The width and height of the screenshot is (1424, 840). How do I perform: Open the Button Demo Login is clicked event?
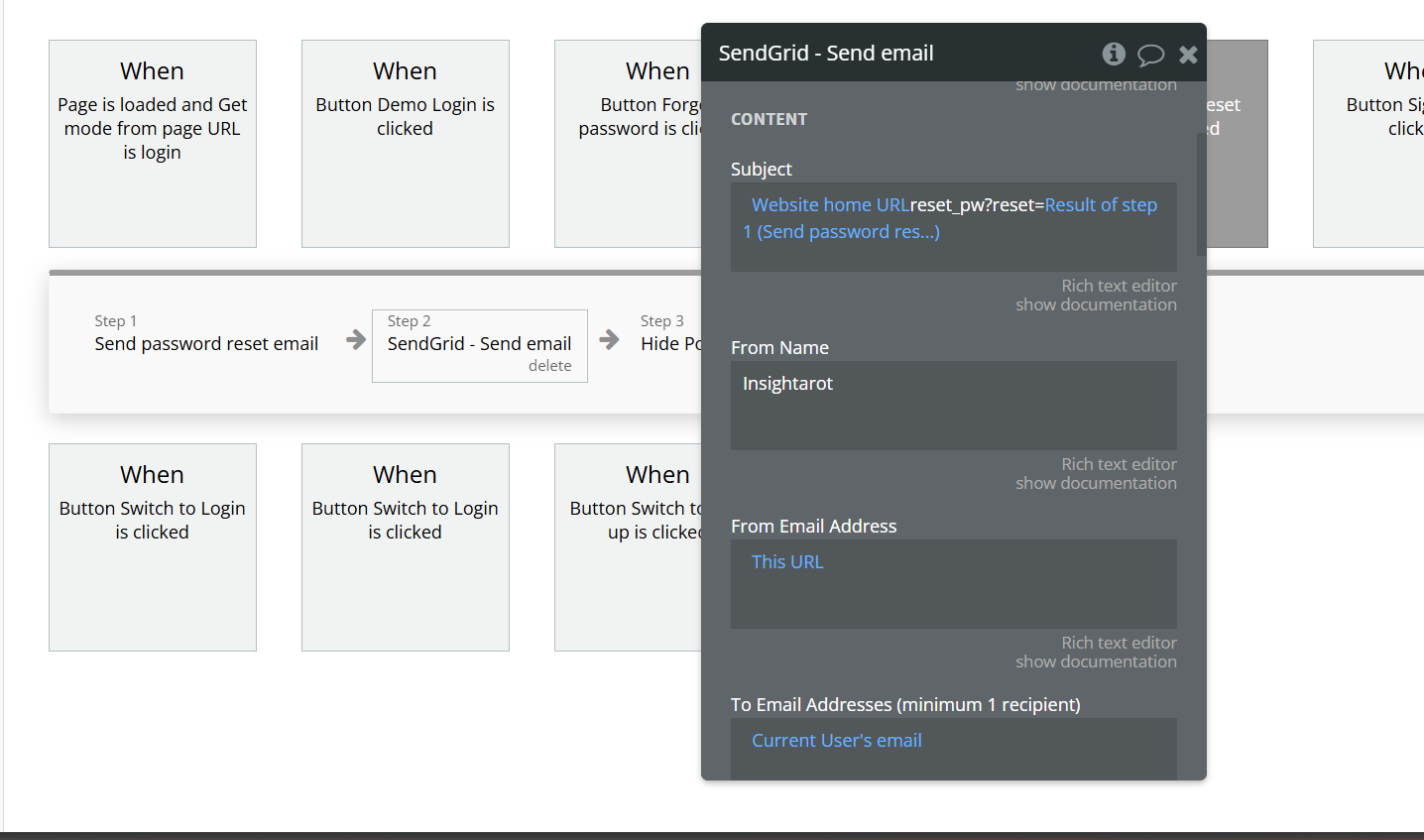(405, 144)
